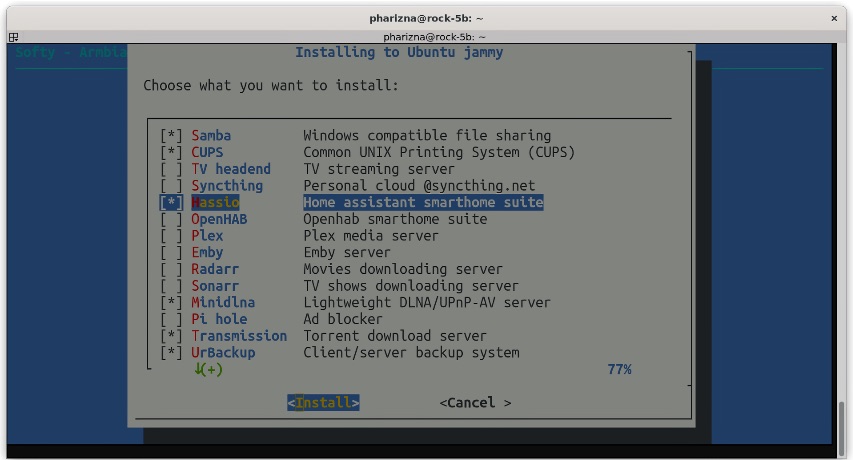The image size is (853, 460).
Task: Check the Pi hole checkbox
Action: (171, 319)
